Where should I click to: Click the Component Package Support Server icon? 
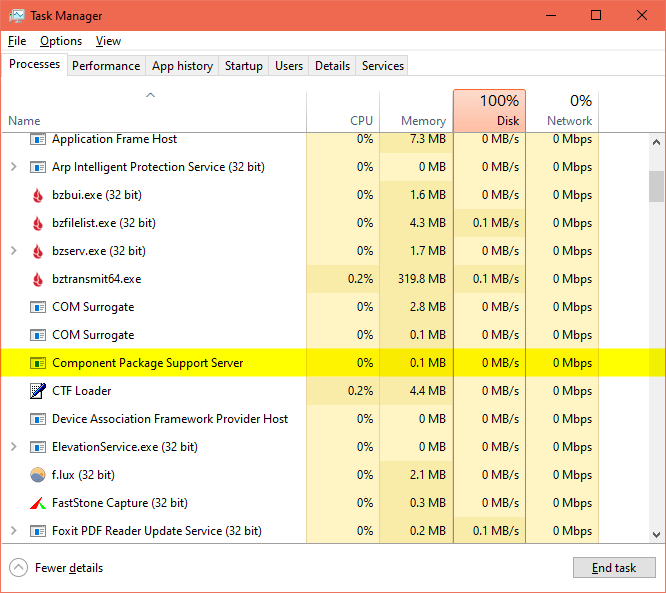38,363
